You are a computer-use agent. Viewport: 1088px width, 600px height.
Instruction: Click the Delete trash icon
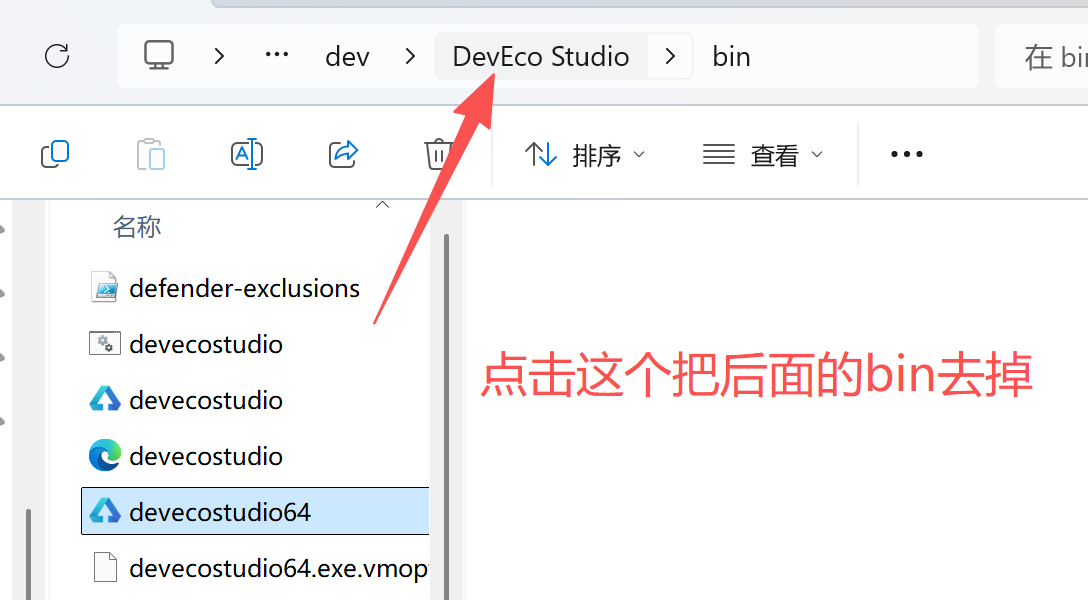[437, 153]
